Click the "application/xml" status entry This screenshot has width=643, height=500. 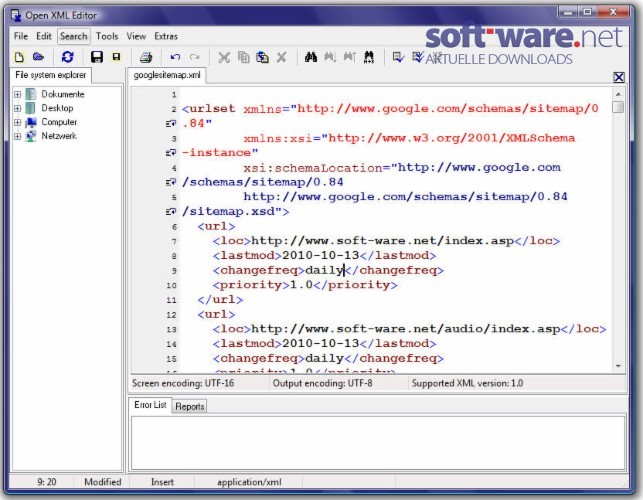(249, 482)
